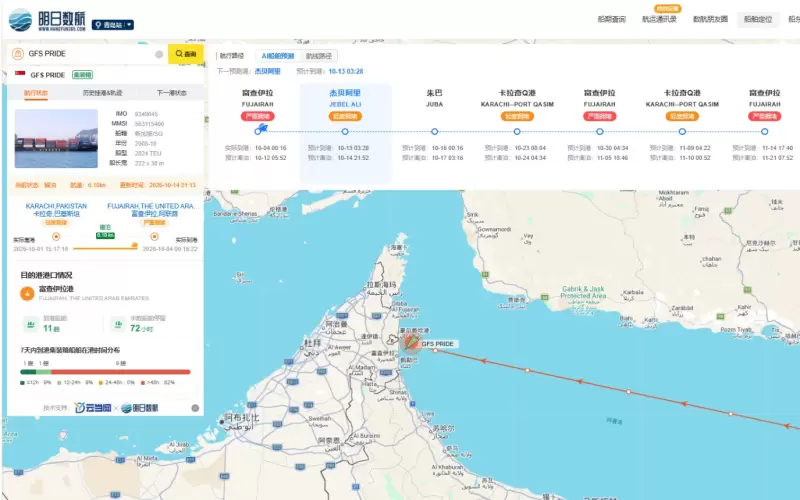The image size is (800, 500).
Task: Click the orange badge above 航运通讯录
Action: coord(667,9)
